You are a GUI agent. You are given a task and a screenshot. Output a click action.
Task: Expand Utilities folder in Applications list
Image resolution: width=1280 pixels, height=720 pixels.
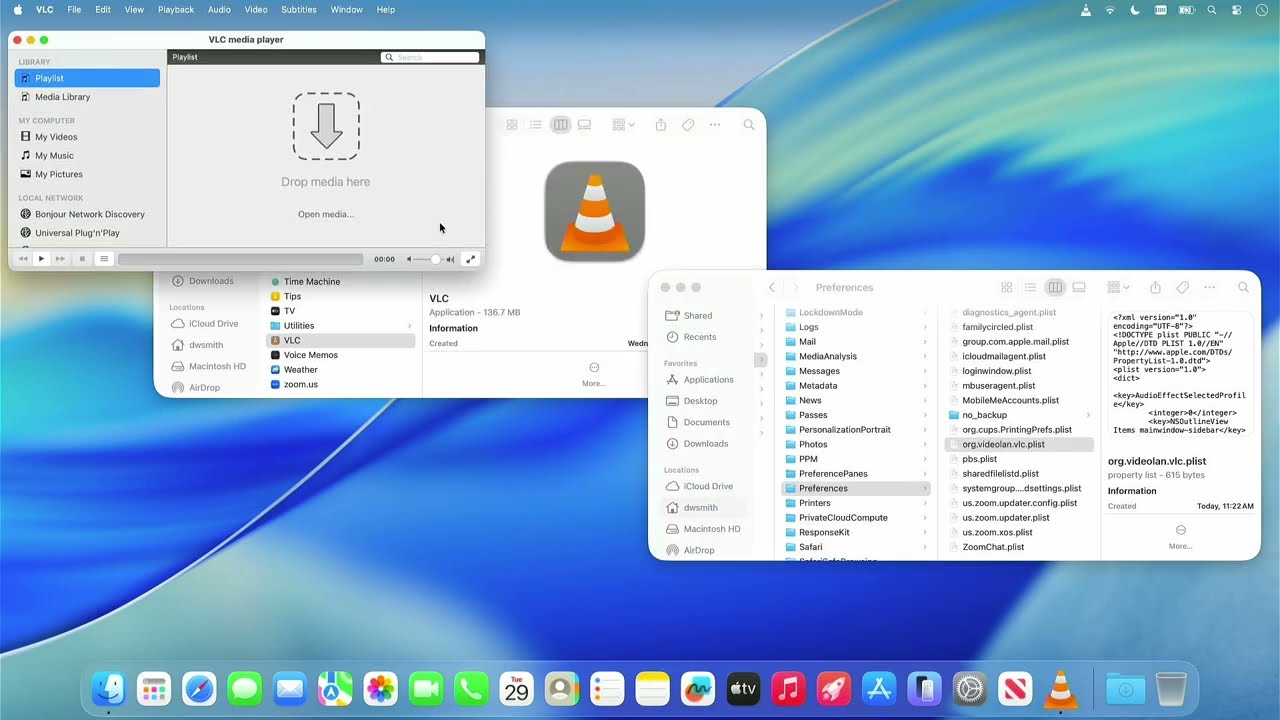[409, 326]
